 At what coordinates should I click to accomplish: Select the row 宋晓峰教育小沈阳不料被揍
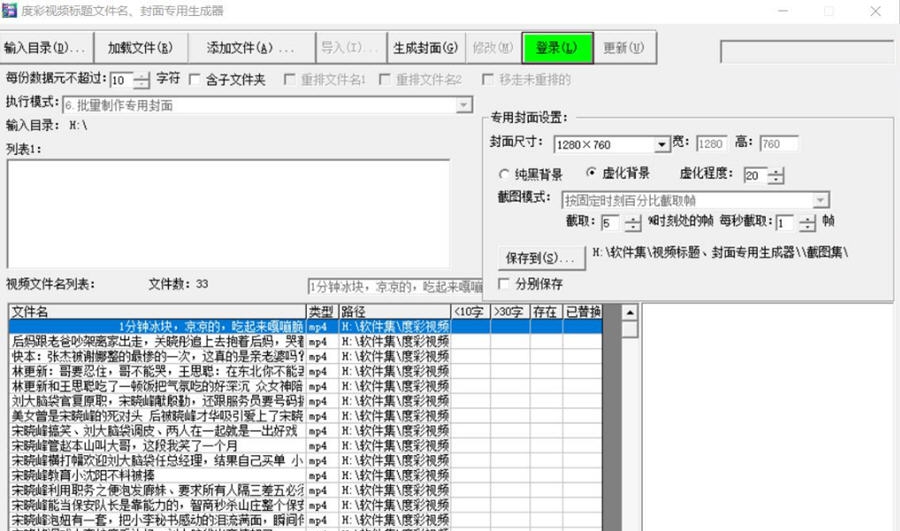tap(305, 476)
